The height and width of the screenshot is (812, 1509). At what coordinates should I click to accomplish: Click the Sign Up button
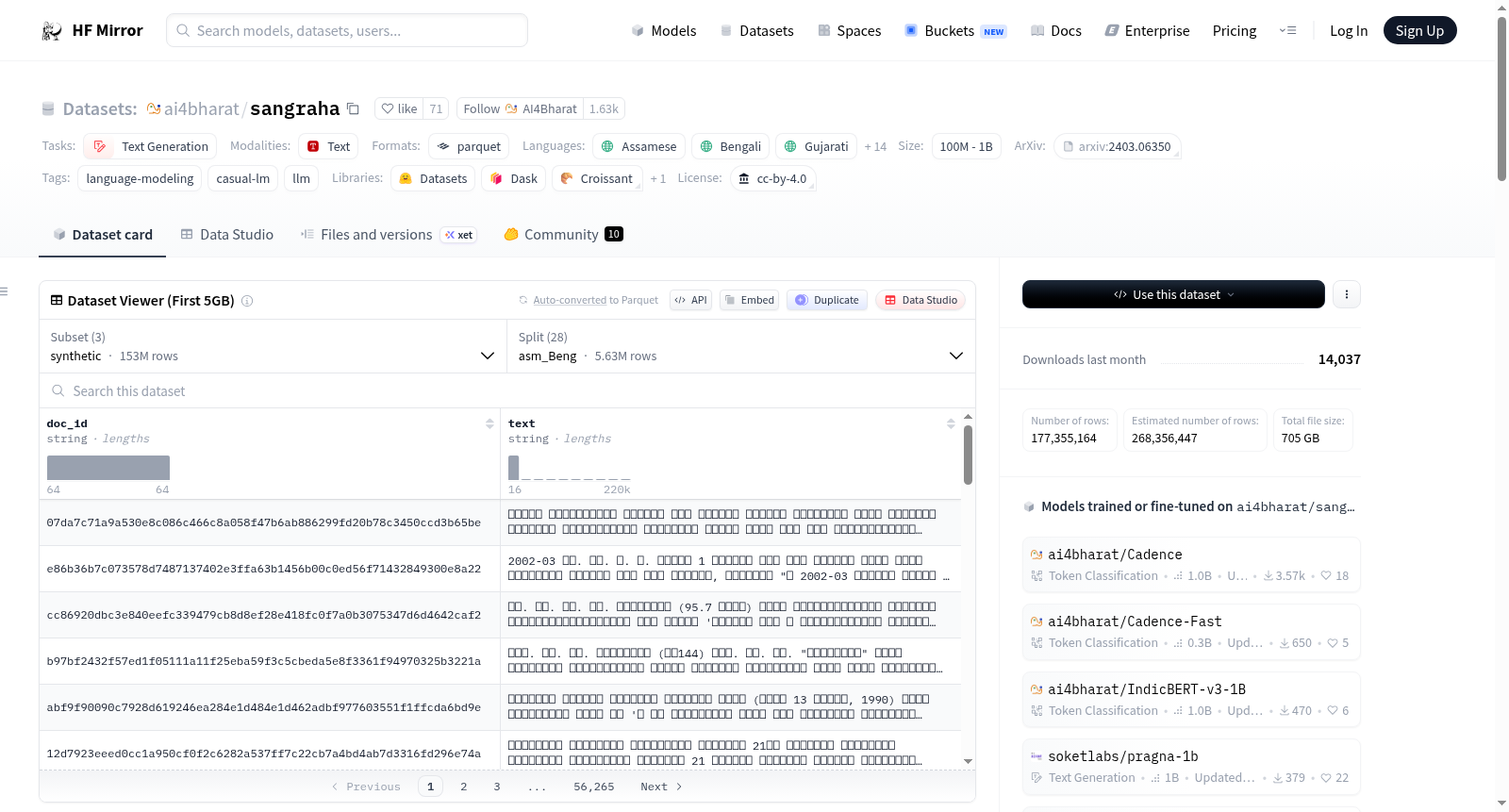click(1419, 31)
